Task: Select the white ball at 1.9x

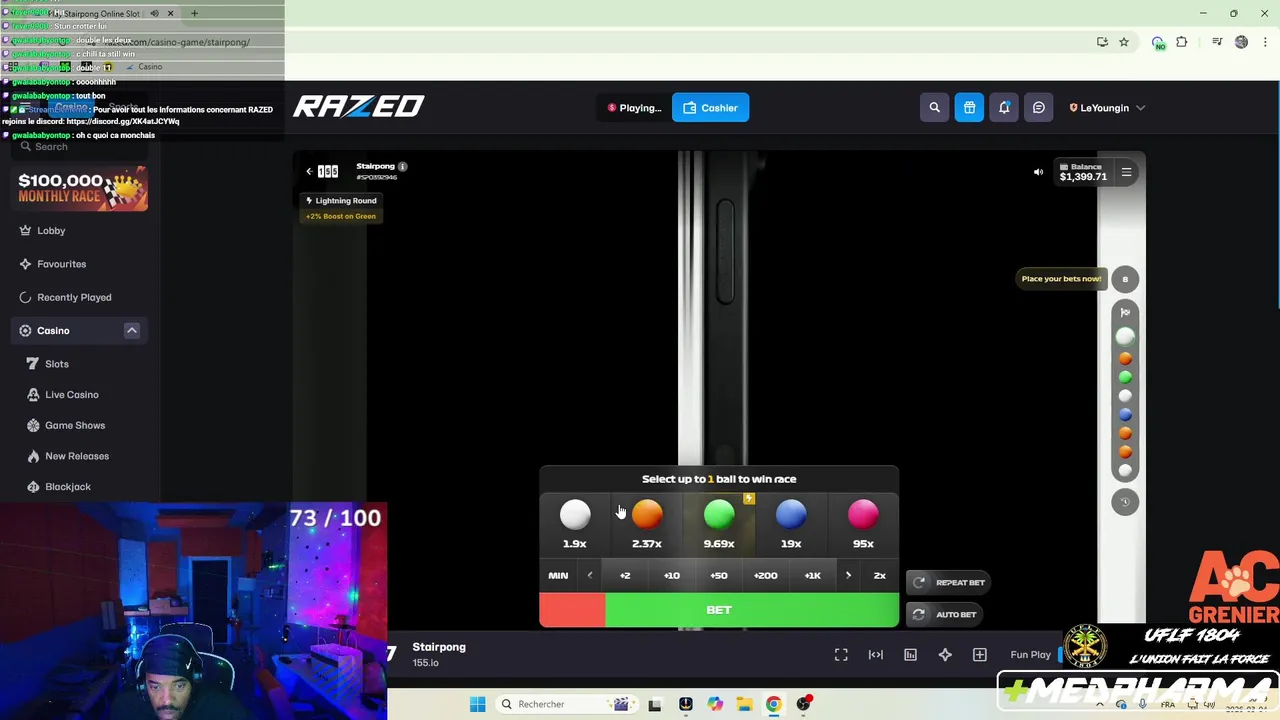Action: pyautogui.click(x=575, y=524)
